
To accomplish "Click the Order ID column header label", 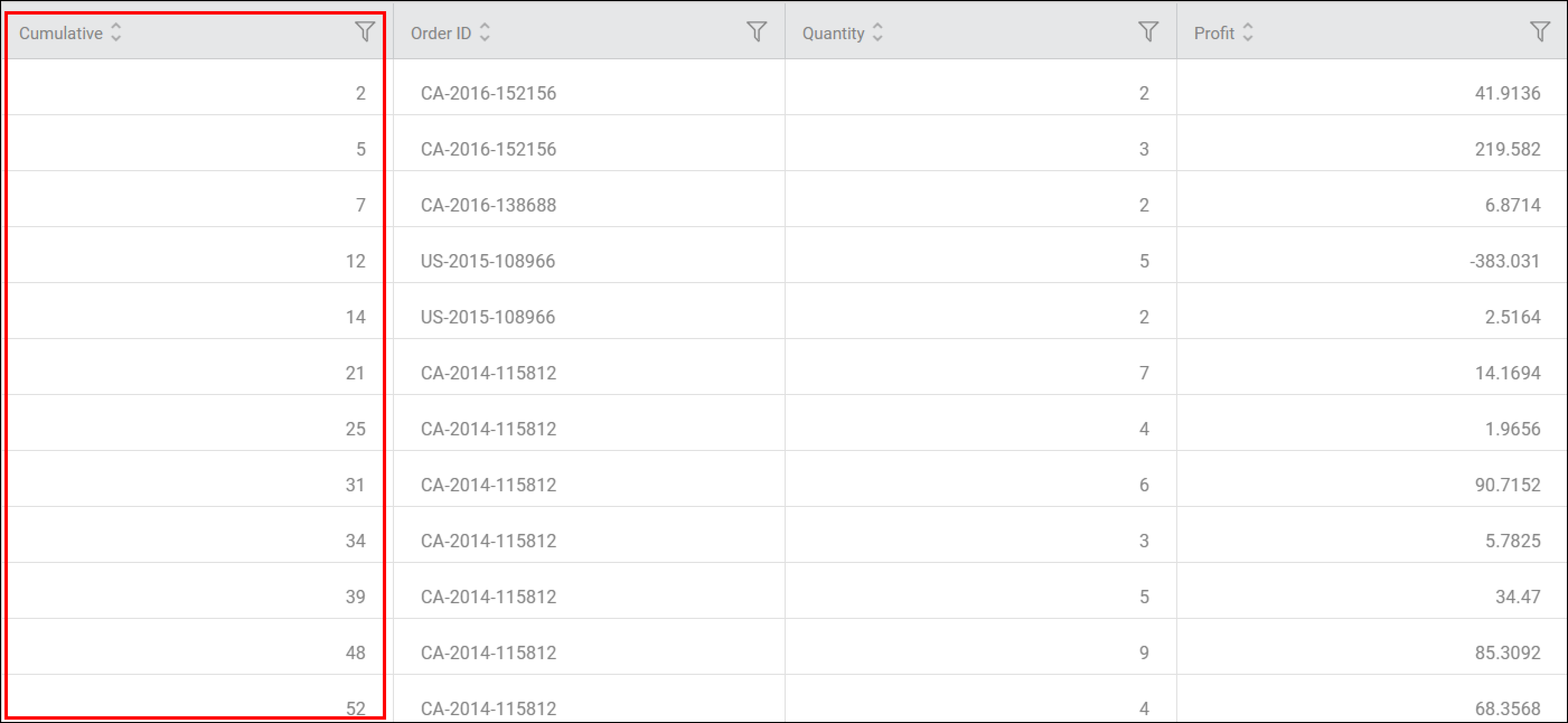I will coord(442,33).
